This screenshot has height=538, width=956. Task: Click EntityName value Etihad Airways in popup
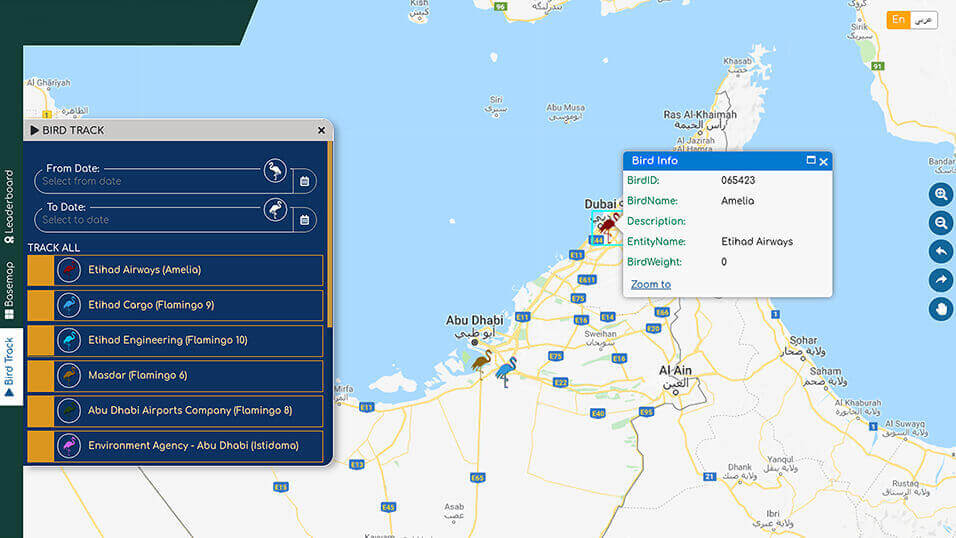click(x=757, y=242)
